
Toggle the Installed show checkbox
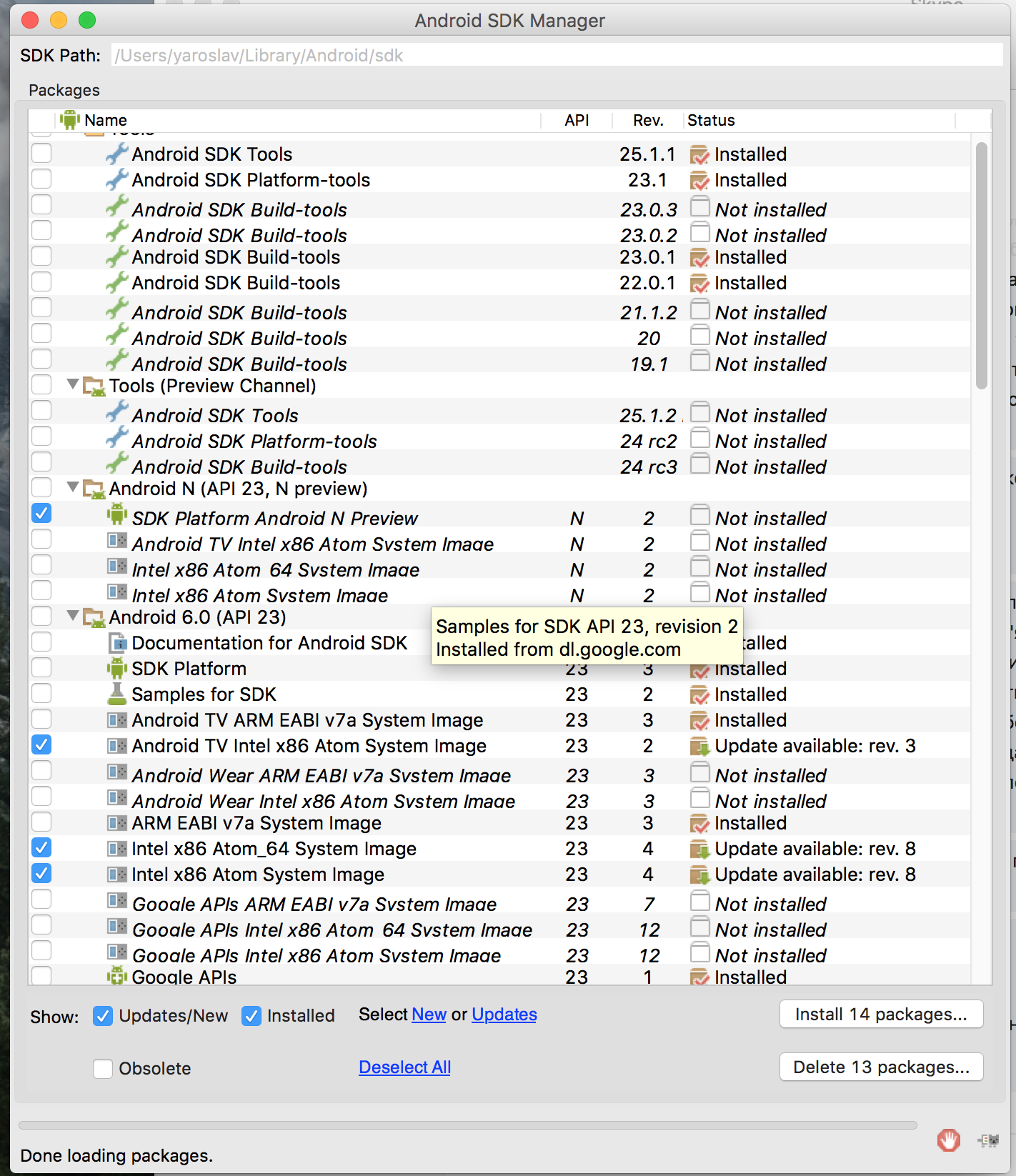[251, 1016]
